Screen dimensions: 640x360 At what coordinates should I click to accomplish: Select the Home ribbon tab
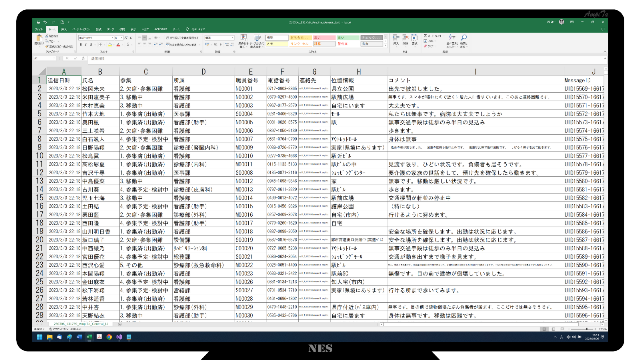click(x=52, y=29)
